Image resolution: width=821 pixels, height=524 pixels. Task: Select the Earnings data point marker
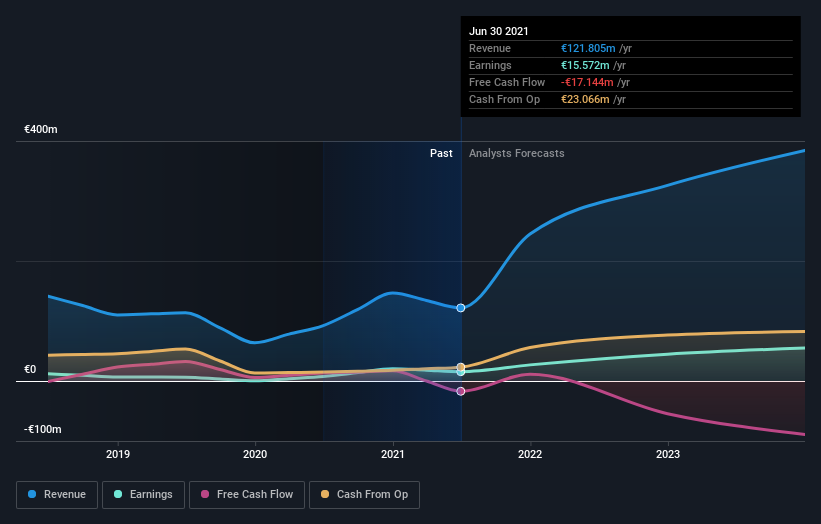(461, 372)
